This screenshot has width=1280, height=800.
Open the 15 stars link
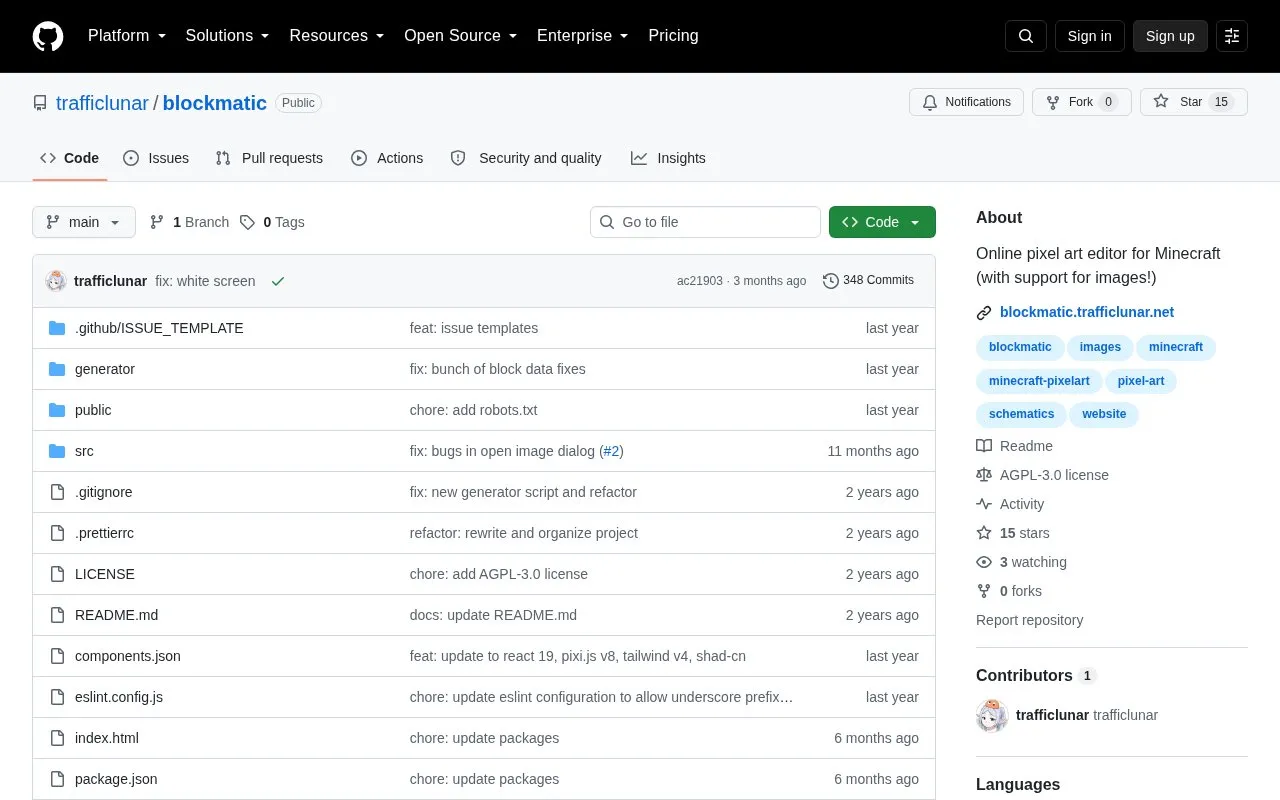click(1024, 533)
